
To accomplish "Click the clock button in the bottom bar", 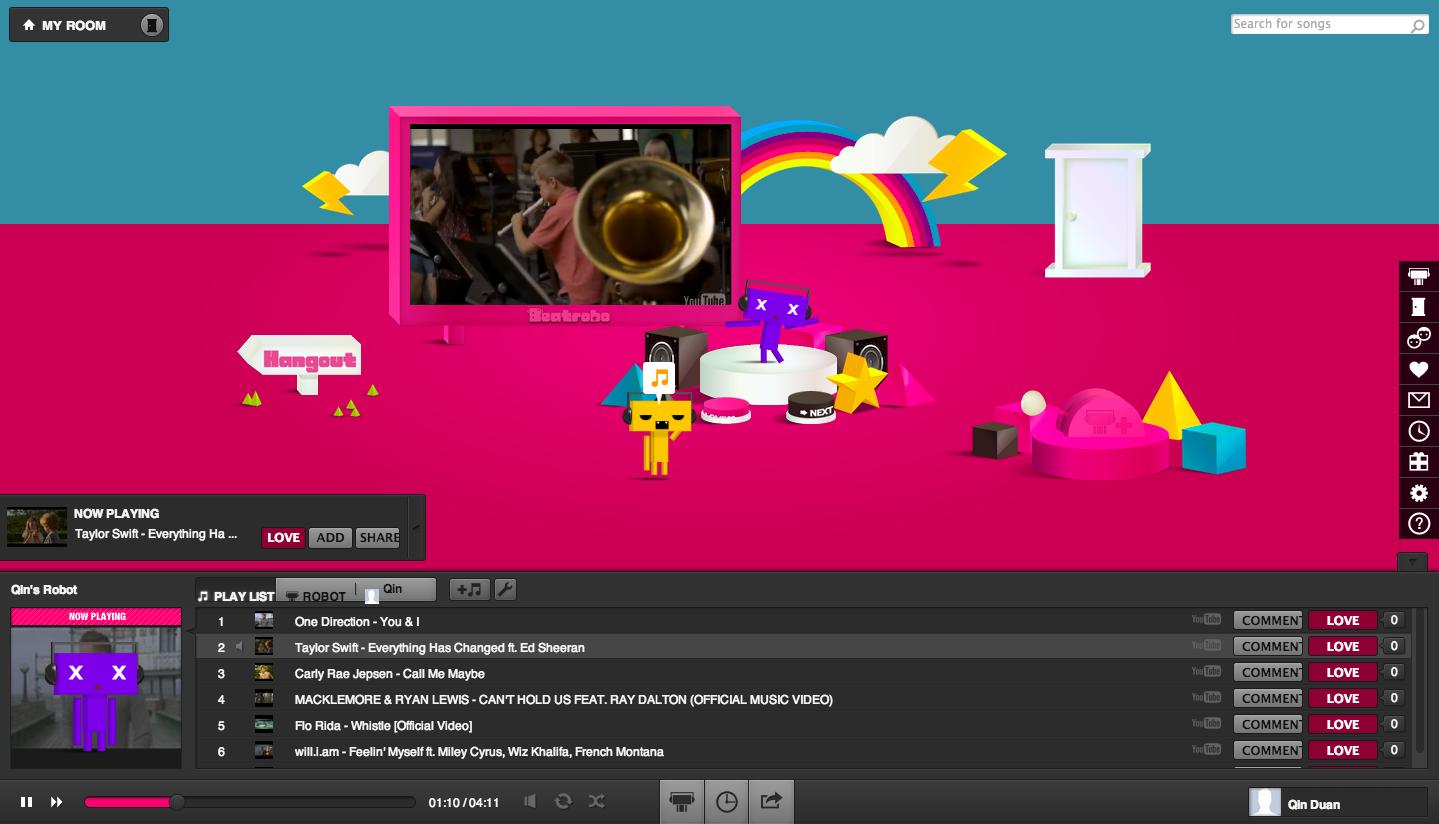I will [x=726, y=801].
